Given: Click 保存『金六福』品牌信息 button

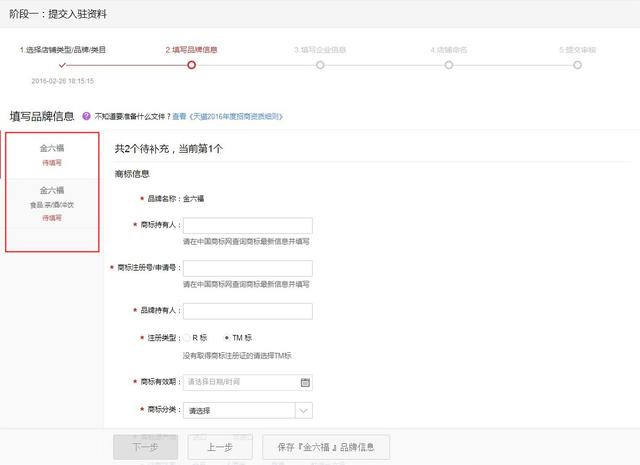Looking at the screenshot, I should (x=326, y=447).
